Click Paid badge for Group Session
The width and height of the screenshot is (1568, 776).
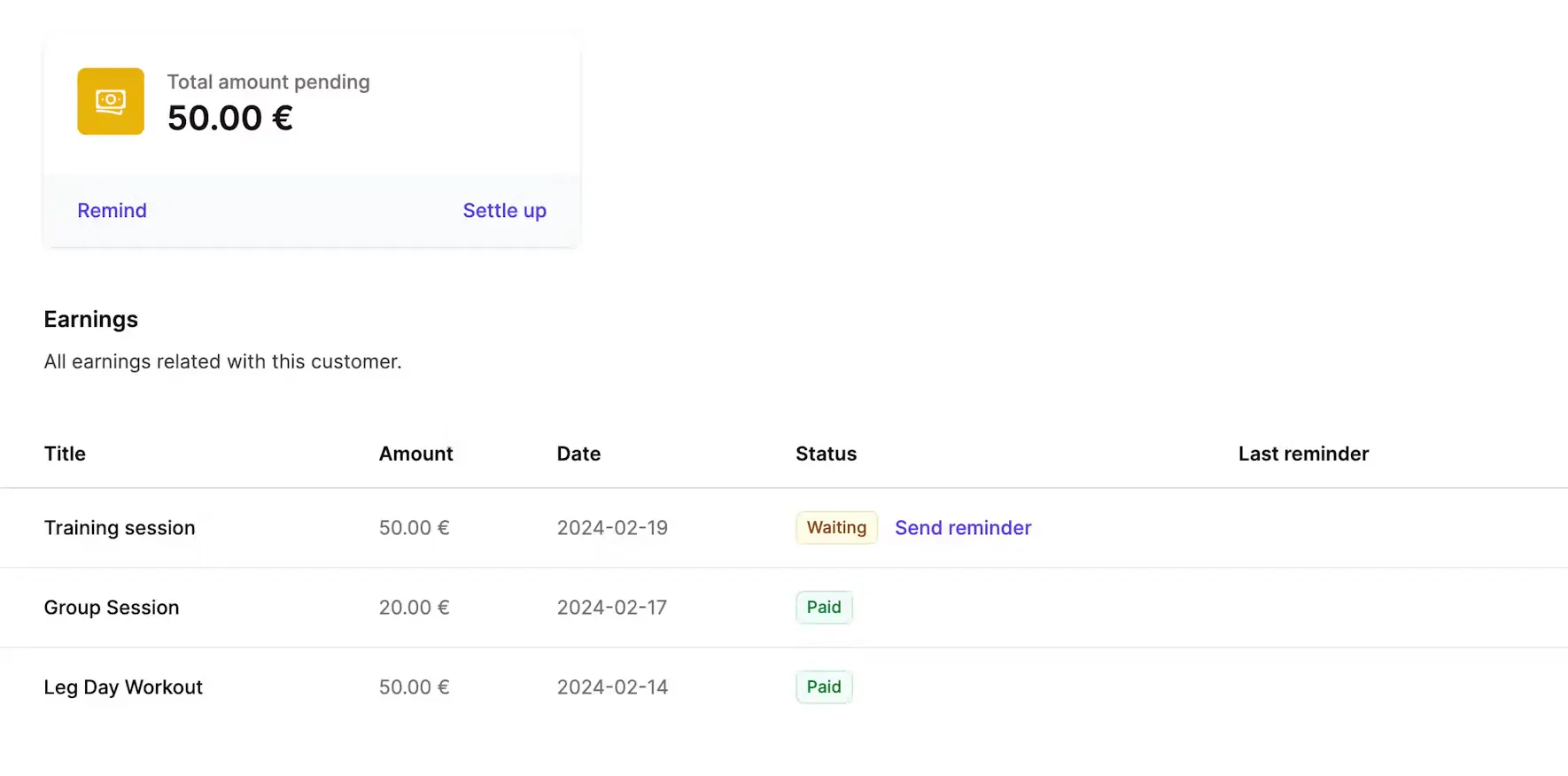click(x=824, y=608)
